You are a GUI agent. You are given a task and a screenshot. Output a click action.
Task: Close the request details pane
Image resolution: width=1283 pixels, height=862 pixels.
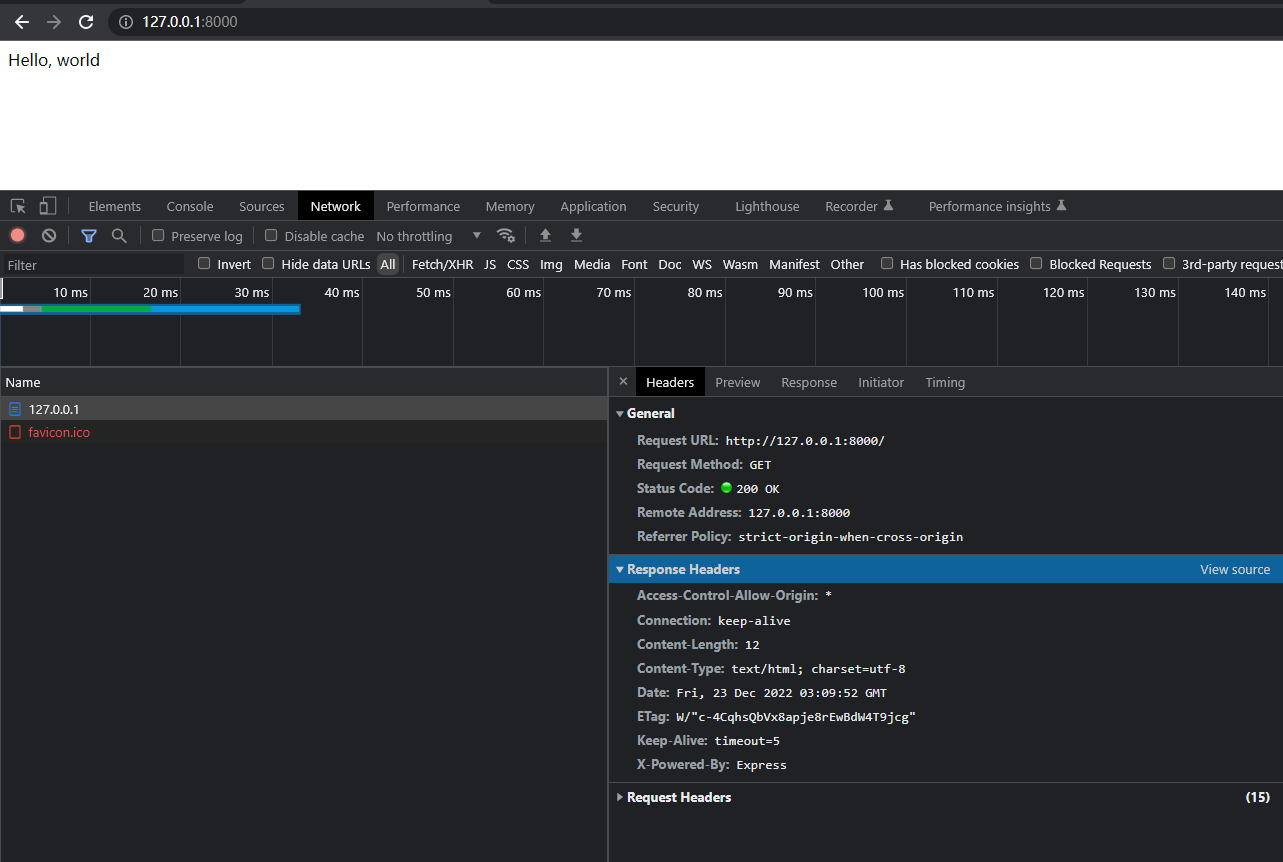pos(623,382)
